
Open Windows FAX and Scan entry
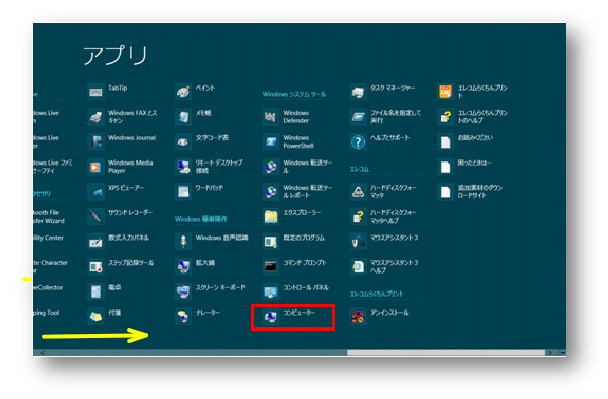[x=123, y=117]
